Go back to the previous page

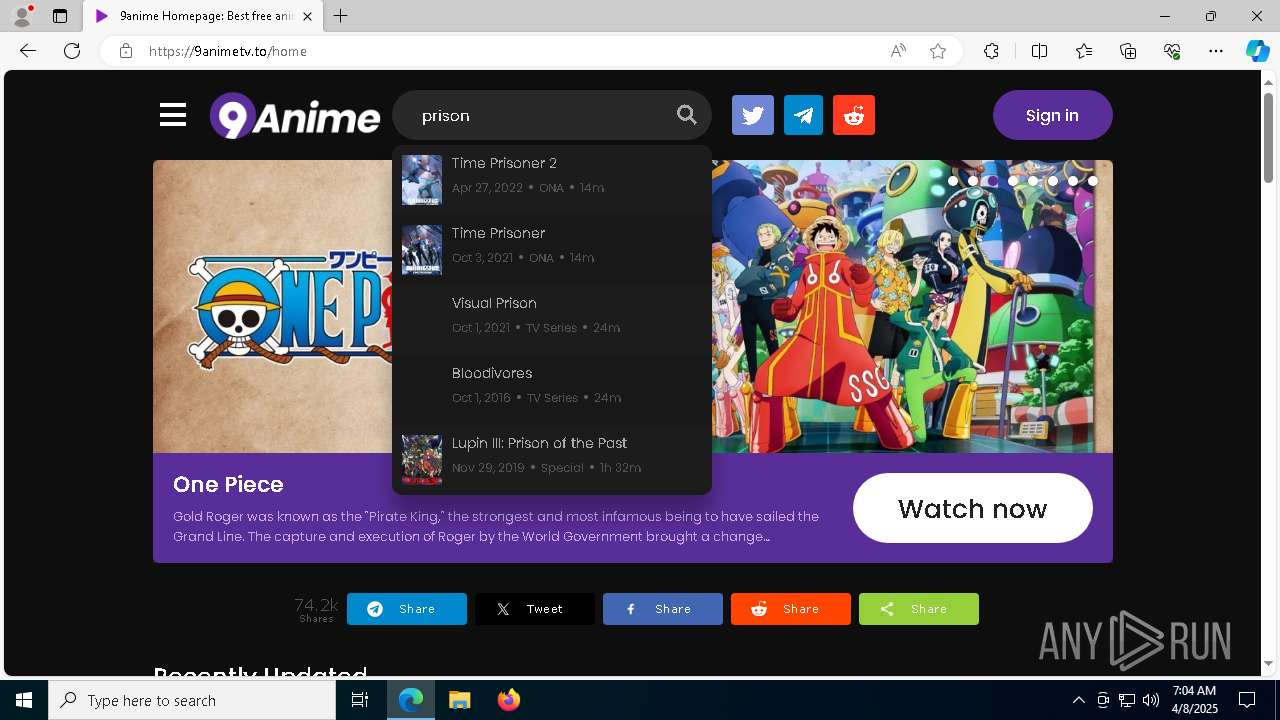[28, 51]
